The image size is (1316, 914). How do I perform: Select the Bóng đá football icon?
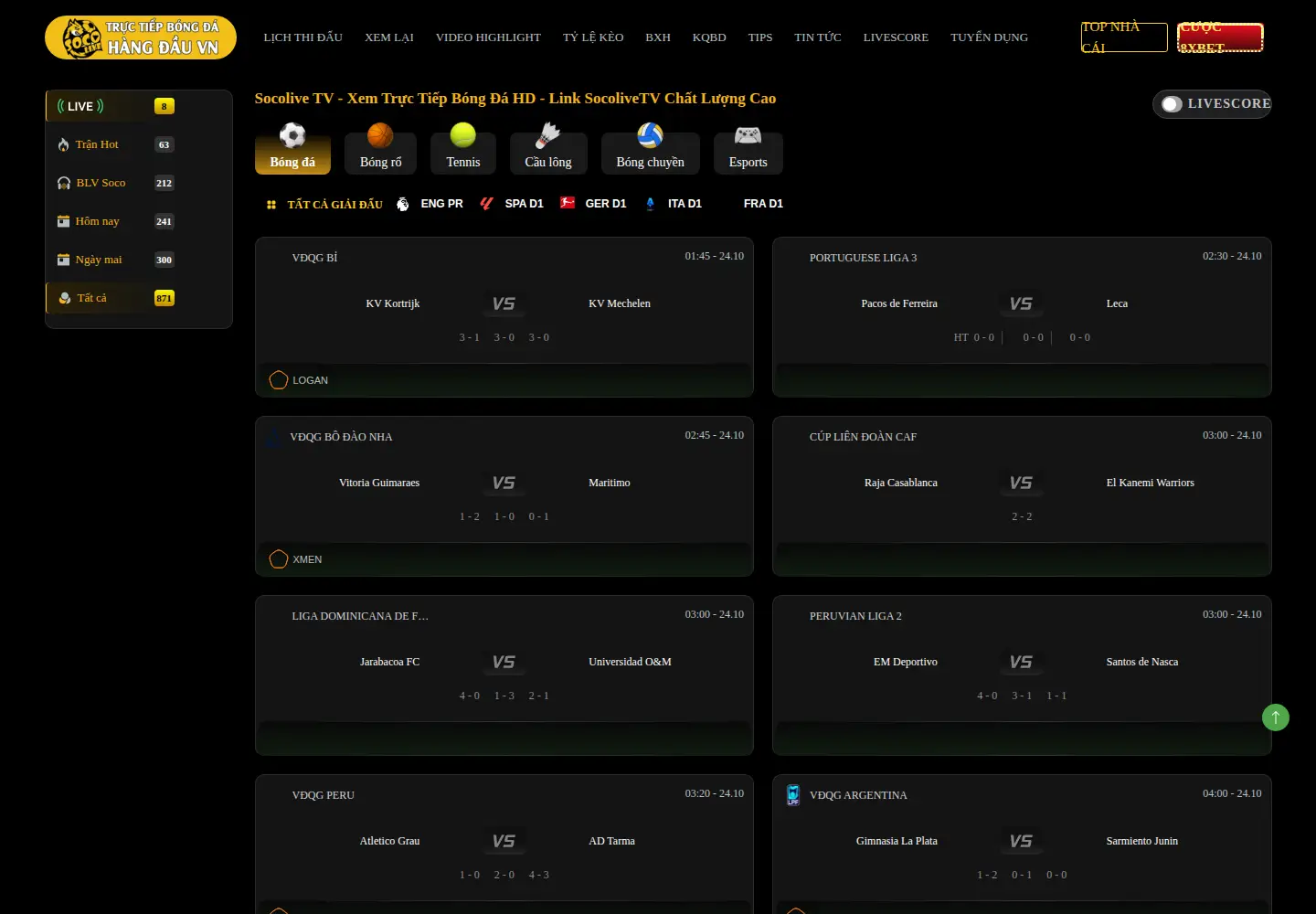click(292, 136)
